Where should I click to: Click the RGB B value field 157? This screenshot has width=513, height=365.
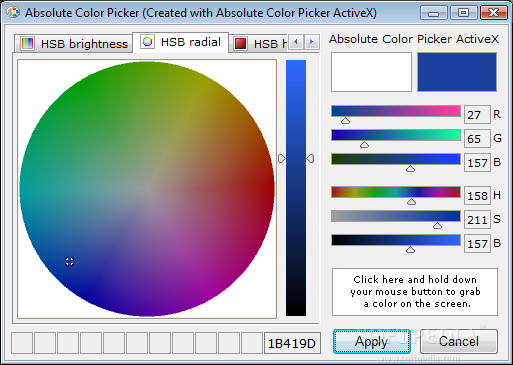point(477,163)
